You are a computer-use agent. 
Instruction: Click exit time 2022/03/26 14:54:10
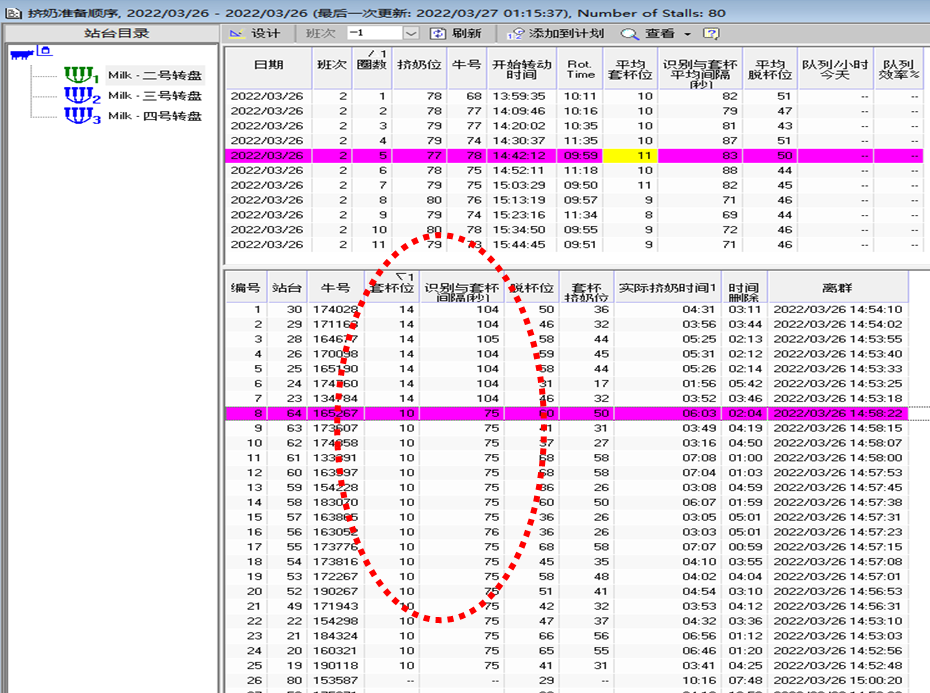click(x=837, y=309)
